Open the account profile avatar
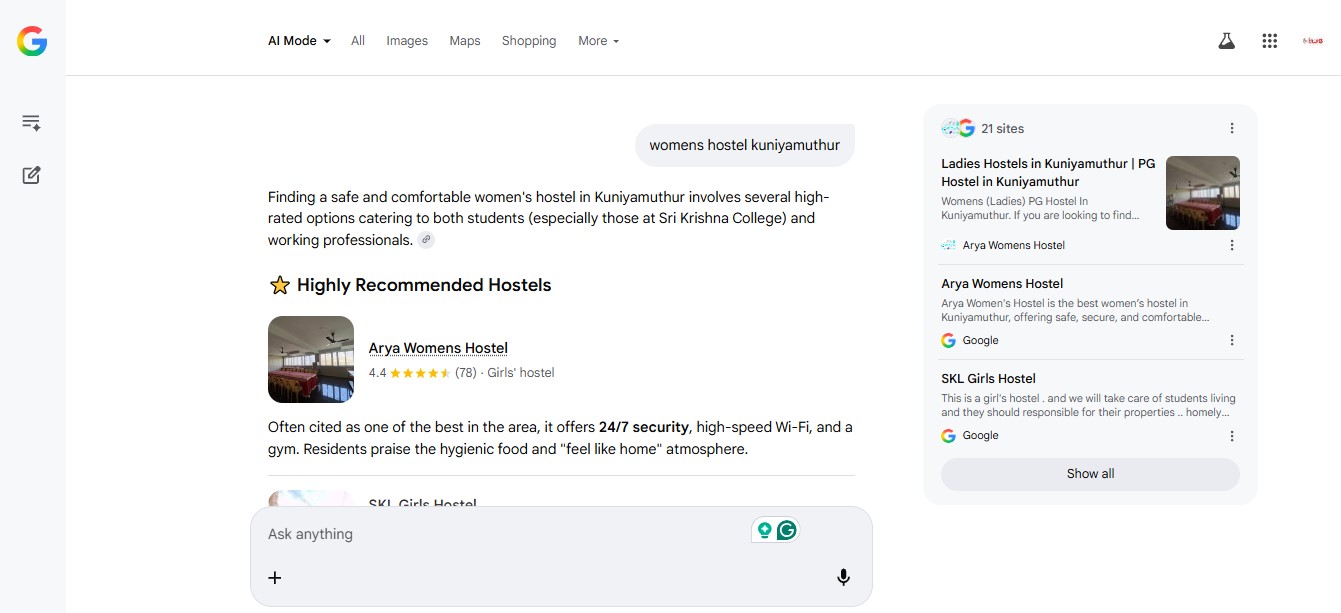 coord(1313,41)
